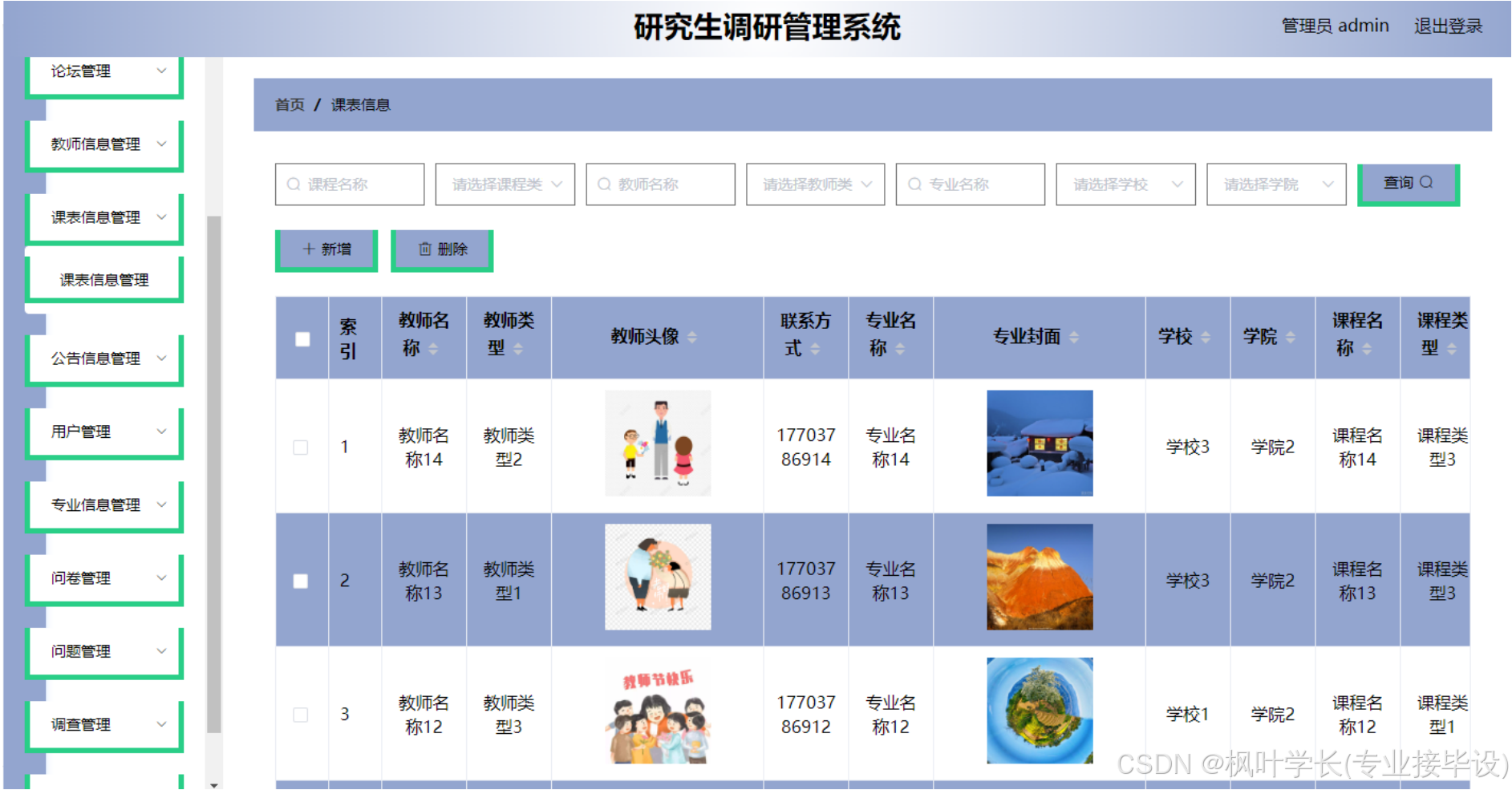Open snowy cabin cover image in row 1
This screenshot has width=1512, height=790.
[x=1040, y=444]
